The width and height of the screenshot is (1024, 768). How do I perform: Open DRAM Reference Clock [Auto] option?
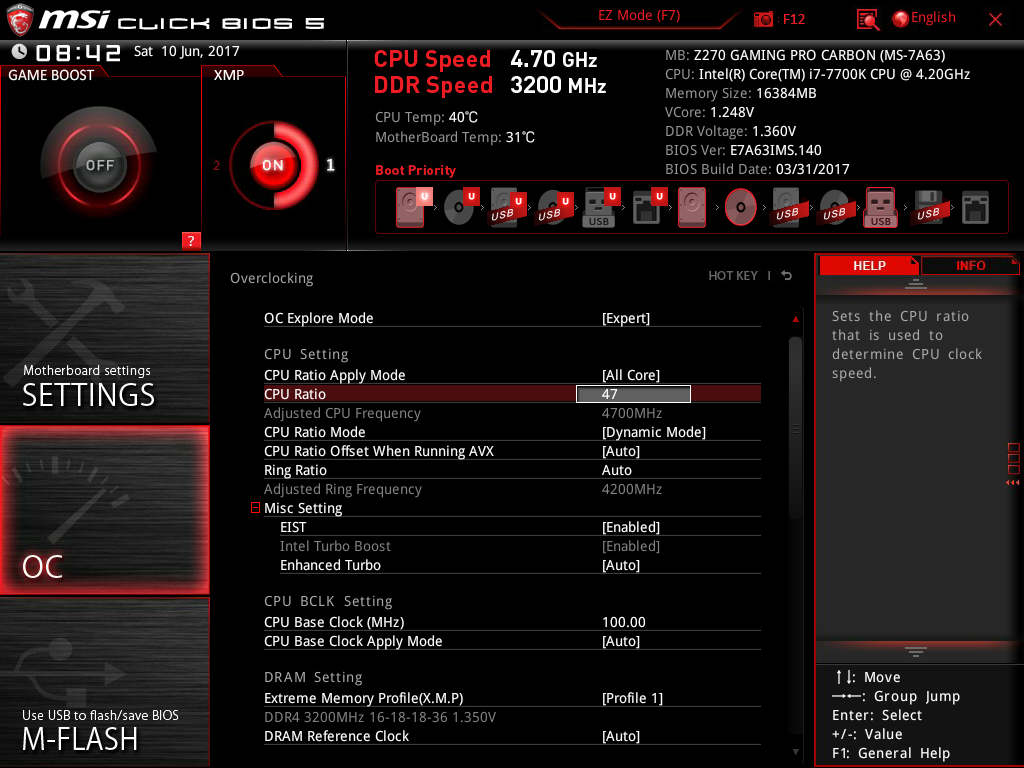(x=512, y=736)
